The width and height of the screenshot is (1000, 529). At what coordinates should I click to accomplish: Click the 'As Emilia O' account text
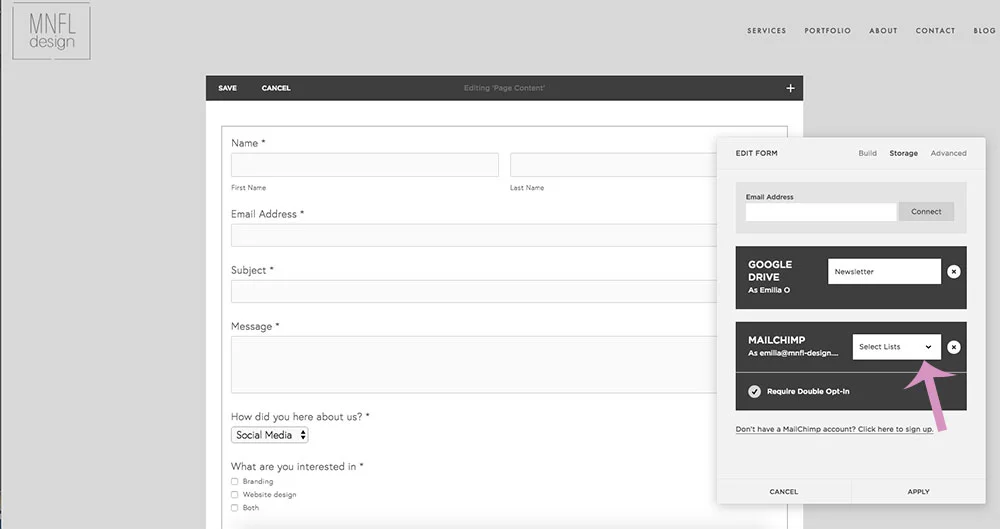coord(769,290)
